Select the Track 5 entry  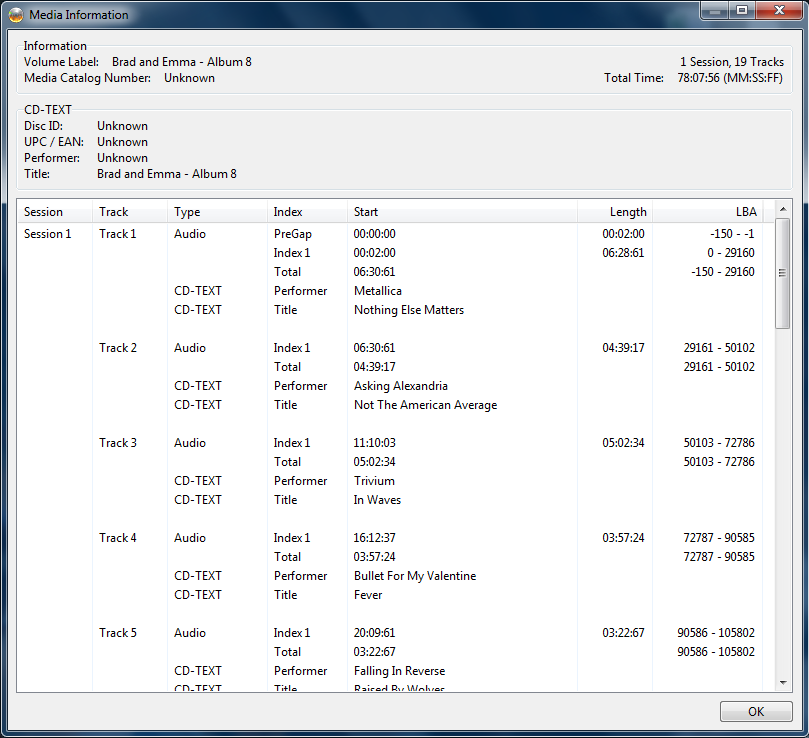coord(118,633)
